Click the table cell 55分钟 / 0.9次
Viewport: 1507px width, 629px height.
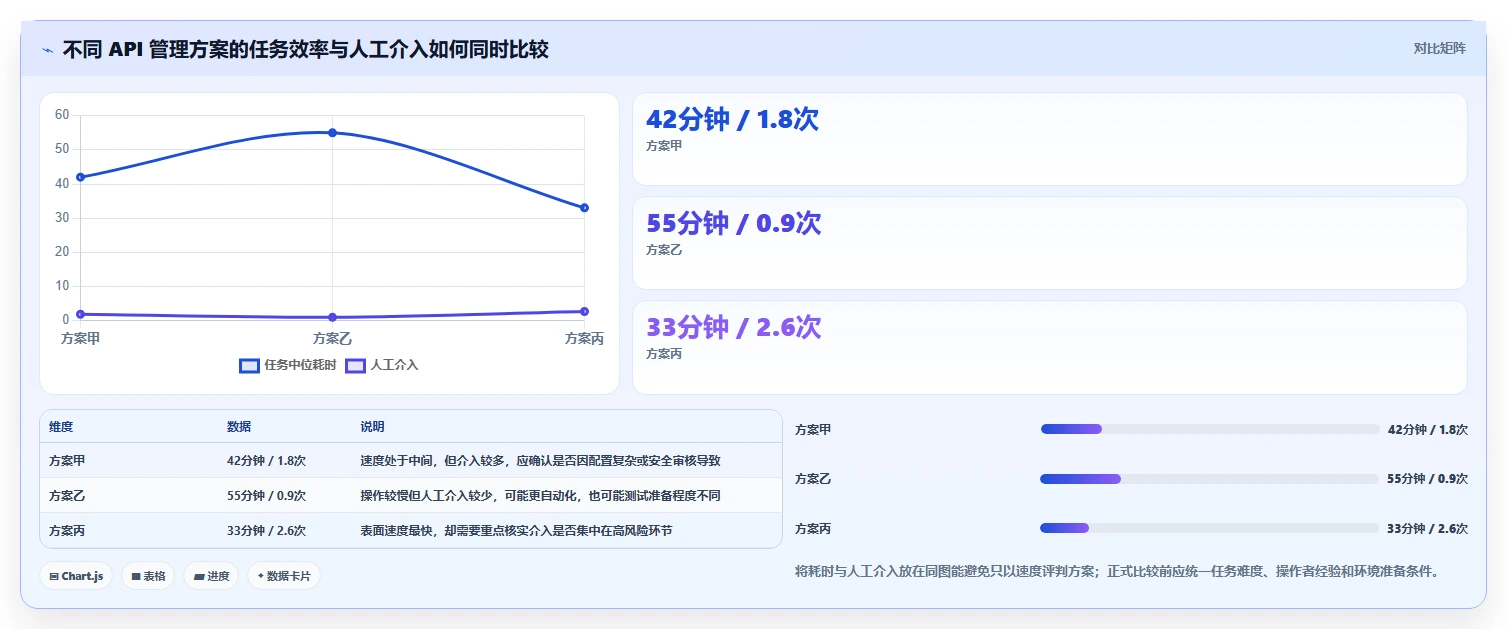(266, 496)
